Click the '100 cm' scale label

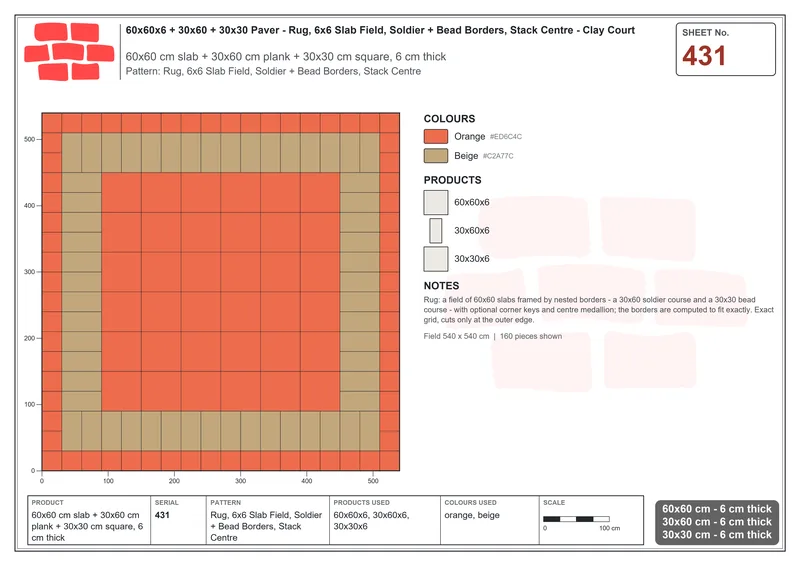[610, 528]
